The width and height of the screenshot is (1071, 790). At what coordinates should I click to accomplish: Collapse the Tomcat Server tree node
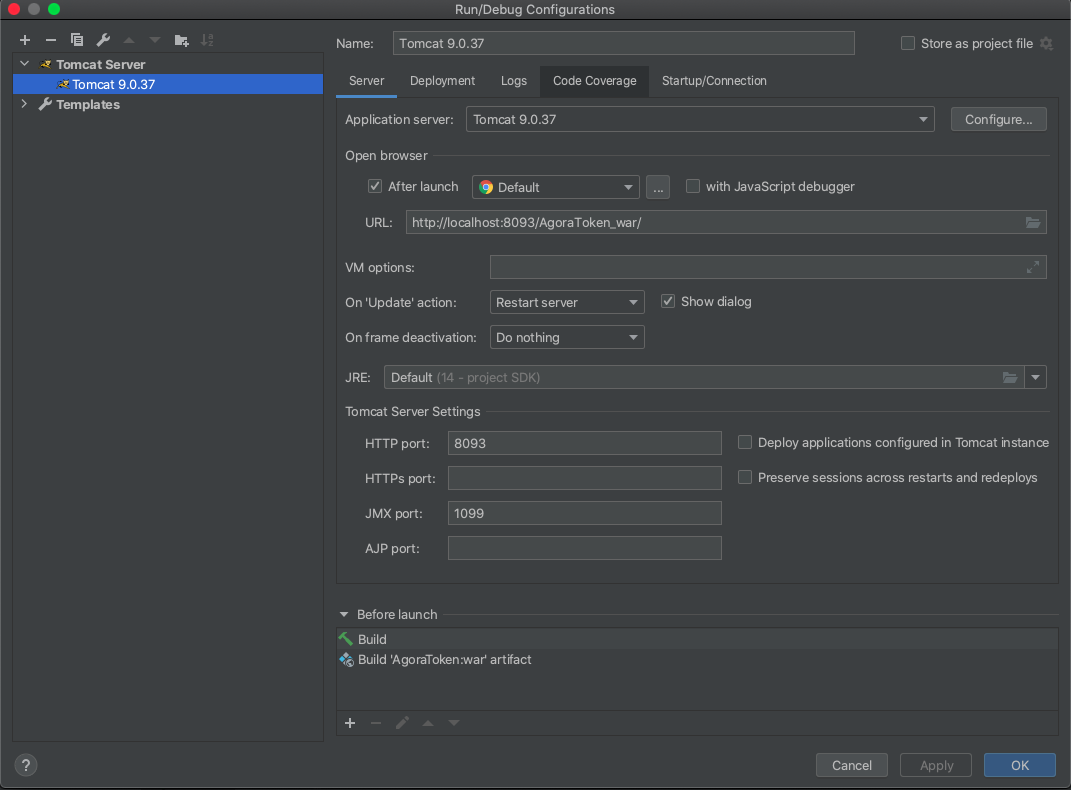[x=25, y=64]
